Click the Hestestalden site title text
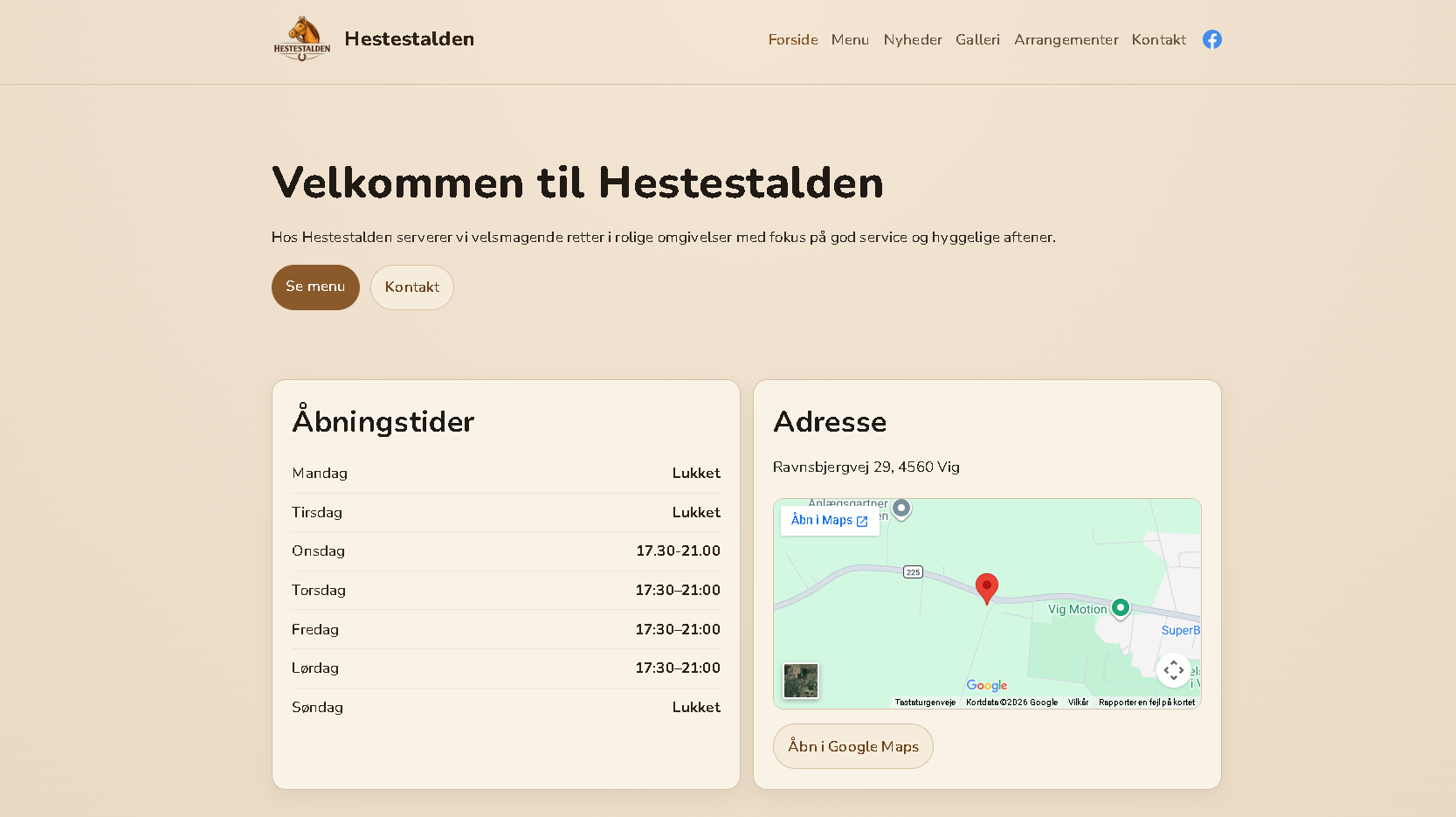1456x817 pixels. (x=409, y=38)
